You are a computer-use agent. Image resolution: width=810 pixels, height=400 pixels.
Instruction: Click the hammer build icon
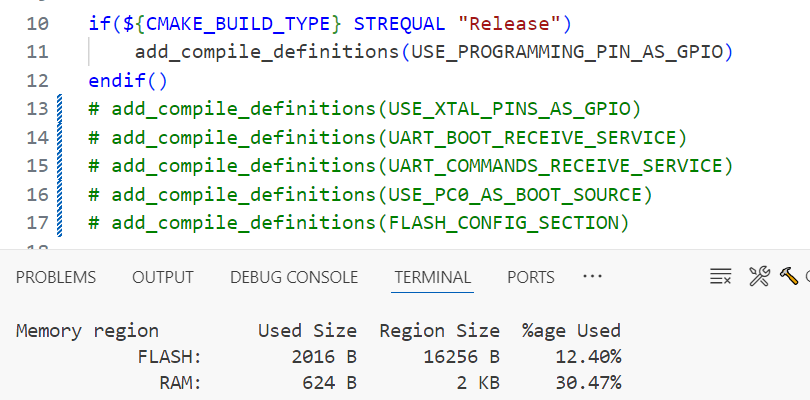788,277
